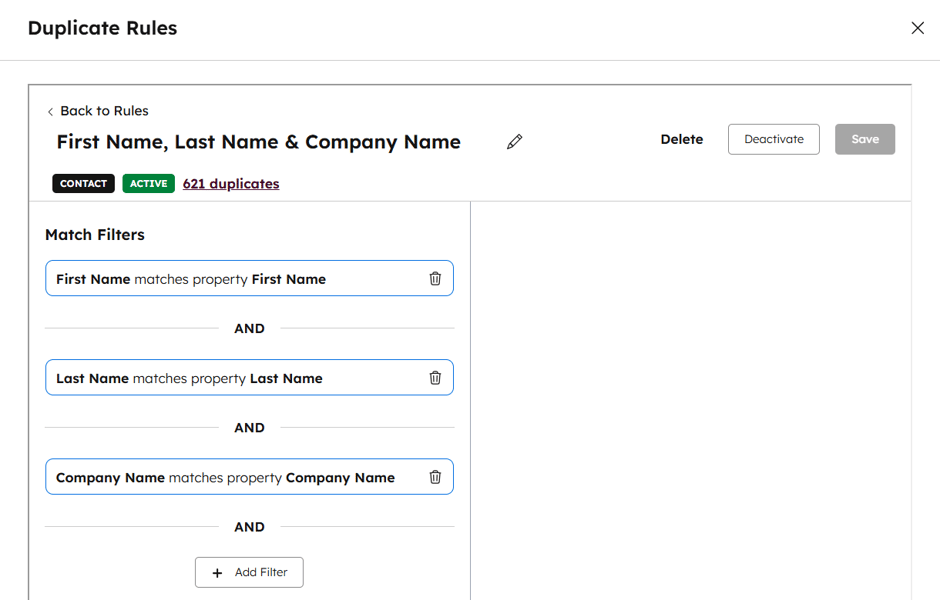Remove Last Name filter with trash icon
Viewport: 940px width, 600px height.
click(435, 377)
